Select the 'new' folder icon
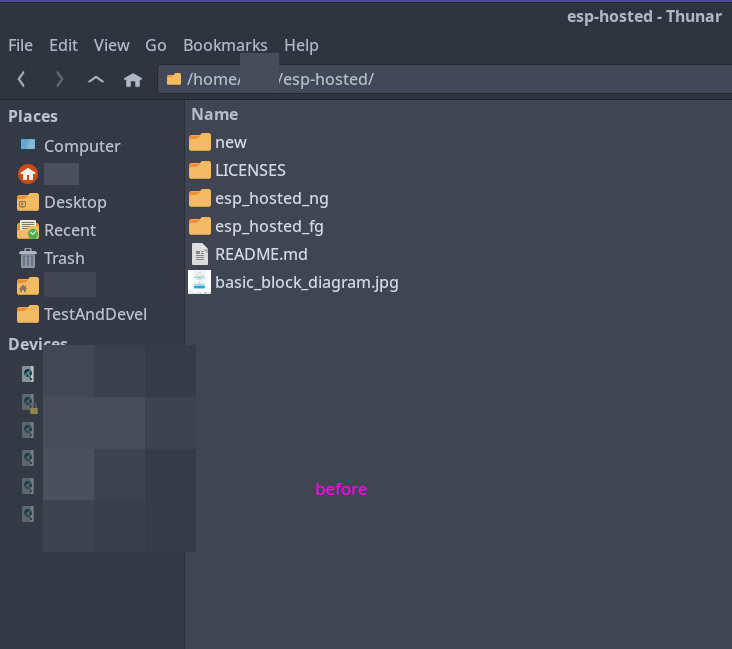 (200, 142)
